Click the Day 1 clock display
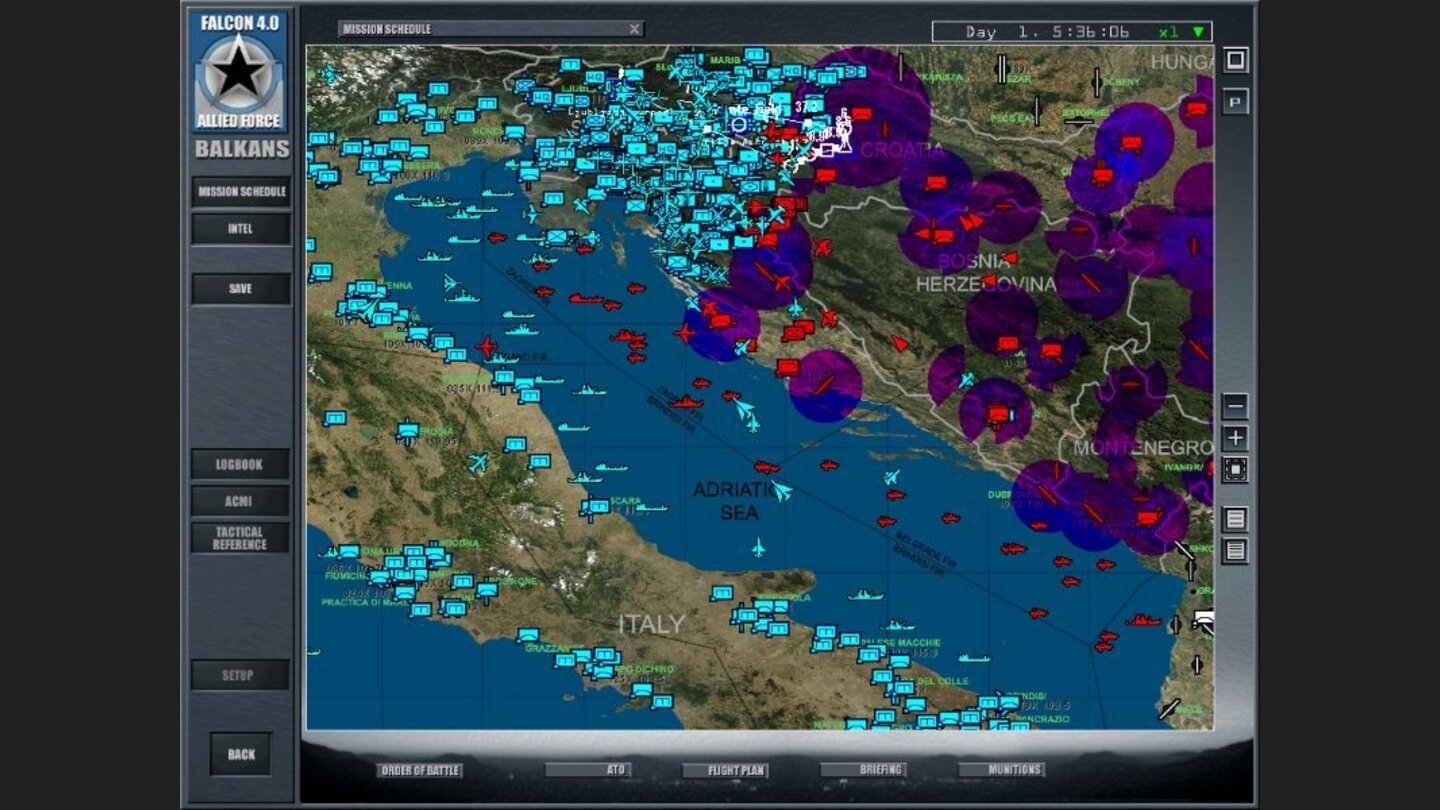Image resolution: width=1440 pixels, height=810 pixels. (x=1047, y=32)
